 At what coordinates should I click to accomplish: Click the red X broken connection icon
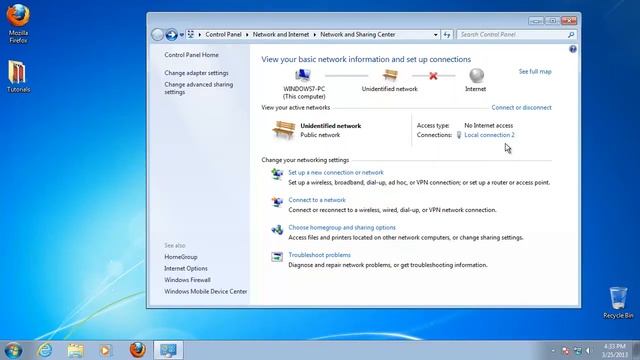click(433, 76)
